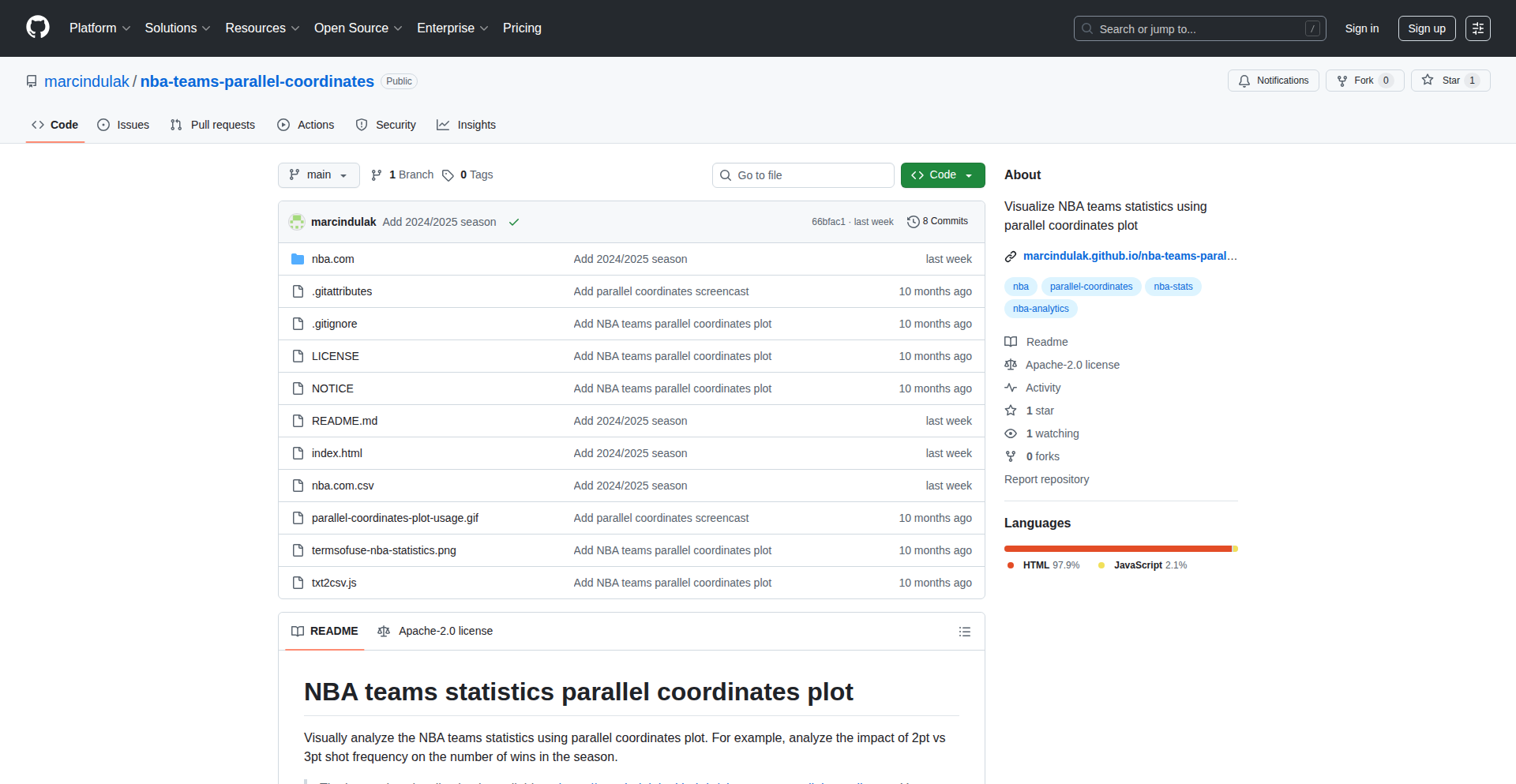The height and width of the screenshot is (784, 1516).
Task: Click the commit status checkmark icon
Action: (x=514, y=222)
